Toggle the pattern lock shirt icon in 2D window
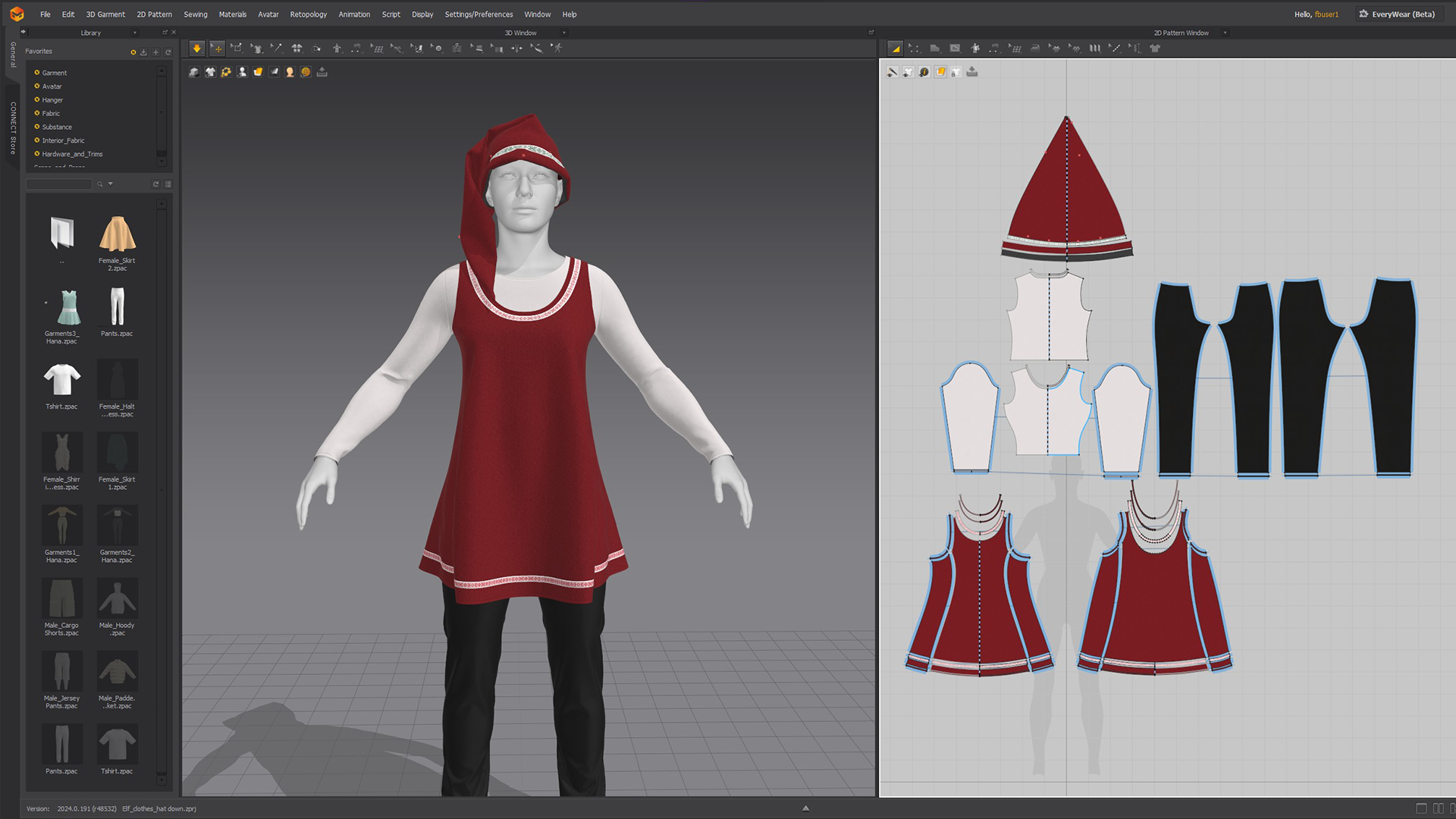1456x819 pixels. [955, 72]
